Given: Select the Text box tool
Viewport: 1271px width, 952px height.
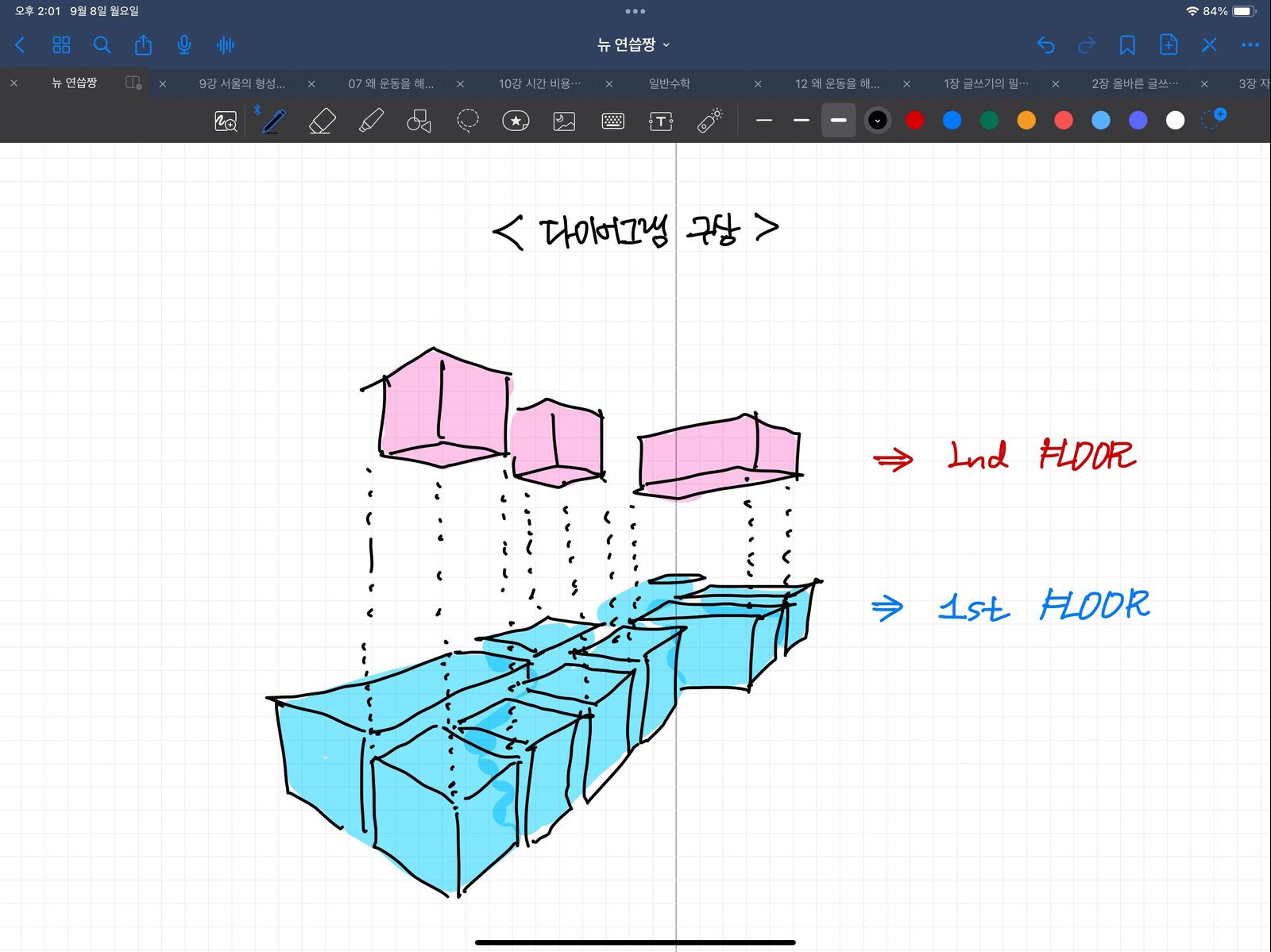Looking at the screenshot, I should coord(661,121).
